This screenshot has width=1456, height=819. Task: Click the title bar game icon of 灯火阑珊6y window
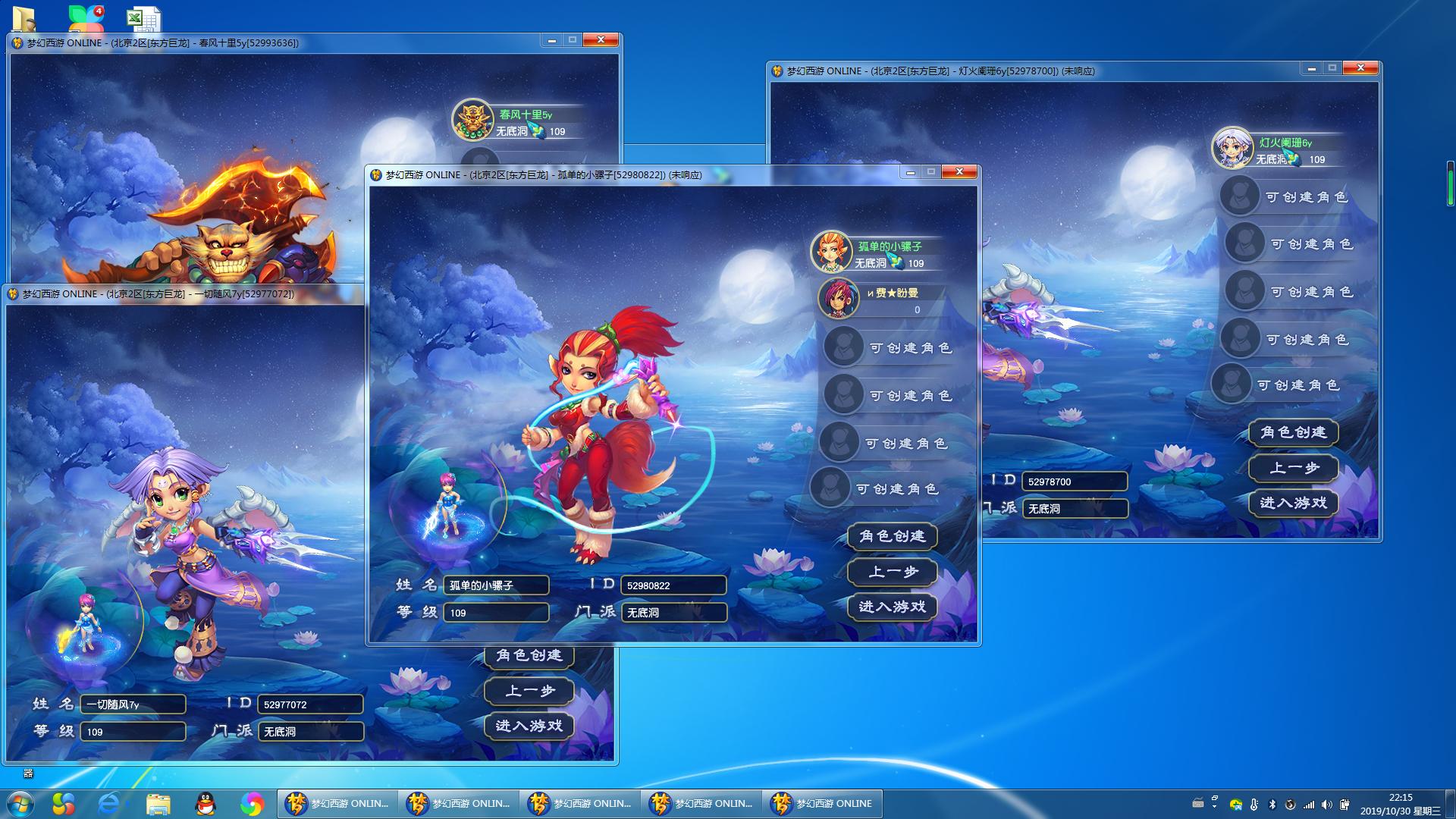coord(777,71)
